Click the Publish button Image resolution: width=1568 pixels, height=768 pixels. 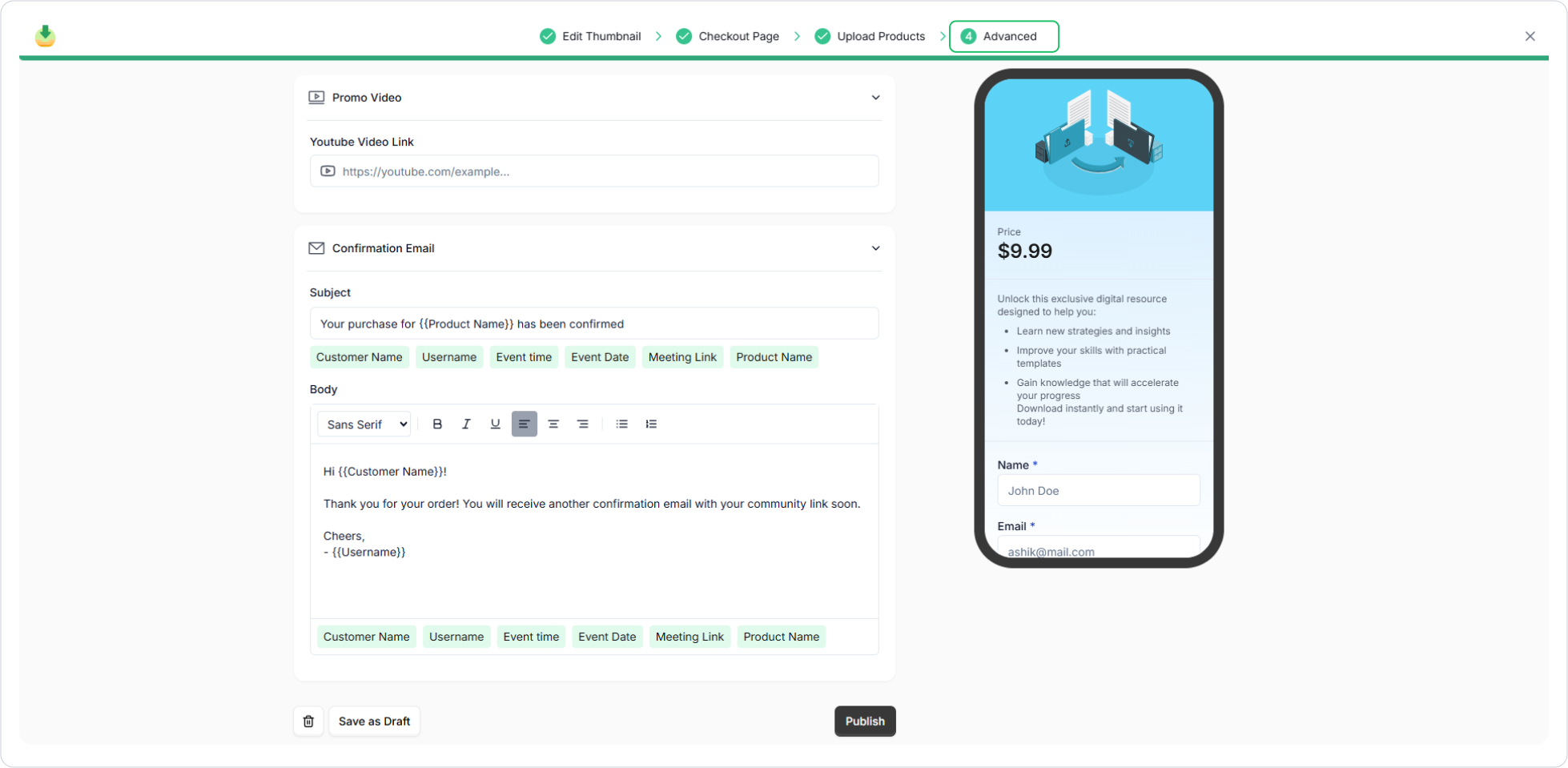[865, 722]
